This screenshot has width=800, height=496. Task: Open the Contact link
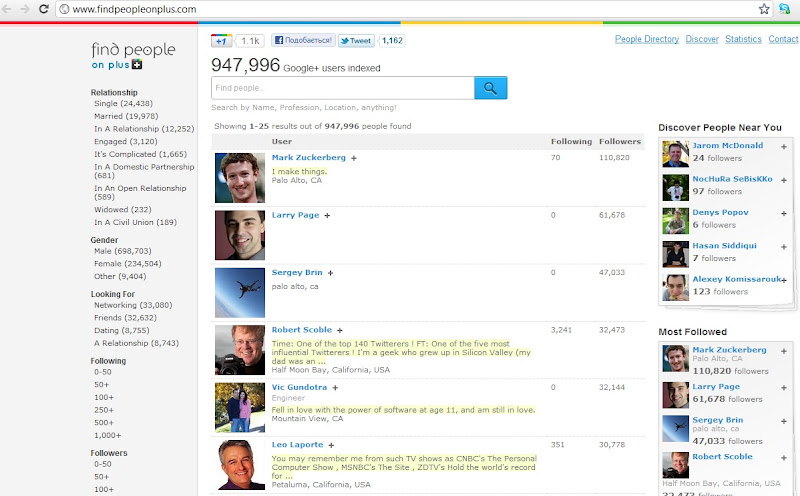783,39
